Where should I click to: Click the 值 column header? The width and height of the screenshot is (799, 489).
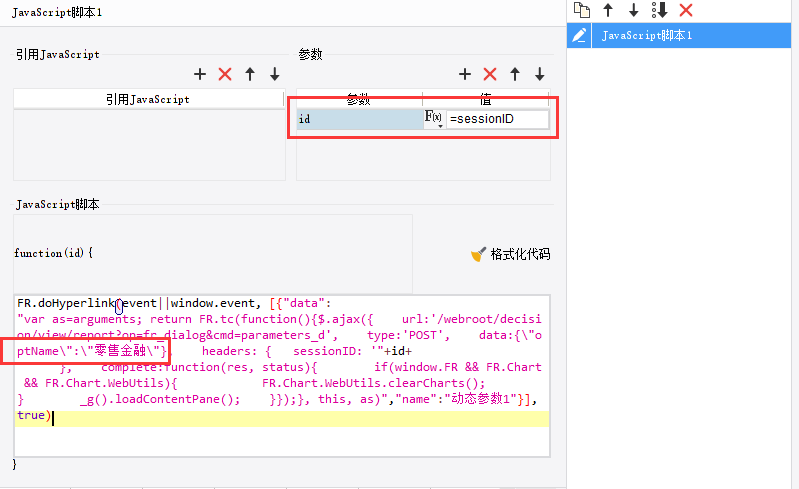(486, 99)
